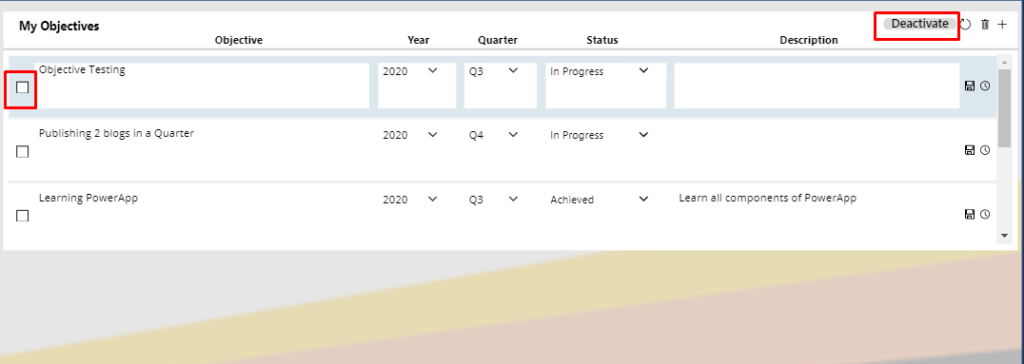
Task: Click the trash delete icon
Action: 985,24
